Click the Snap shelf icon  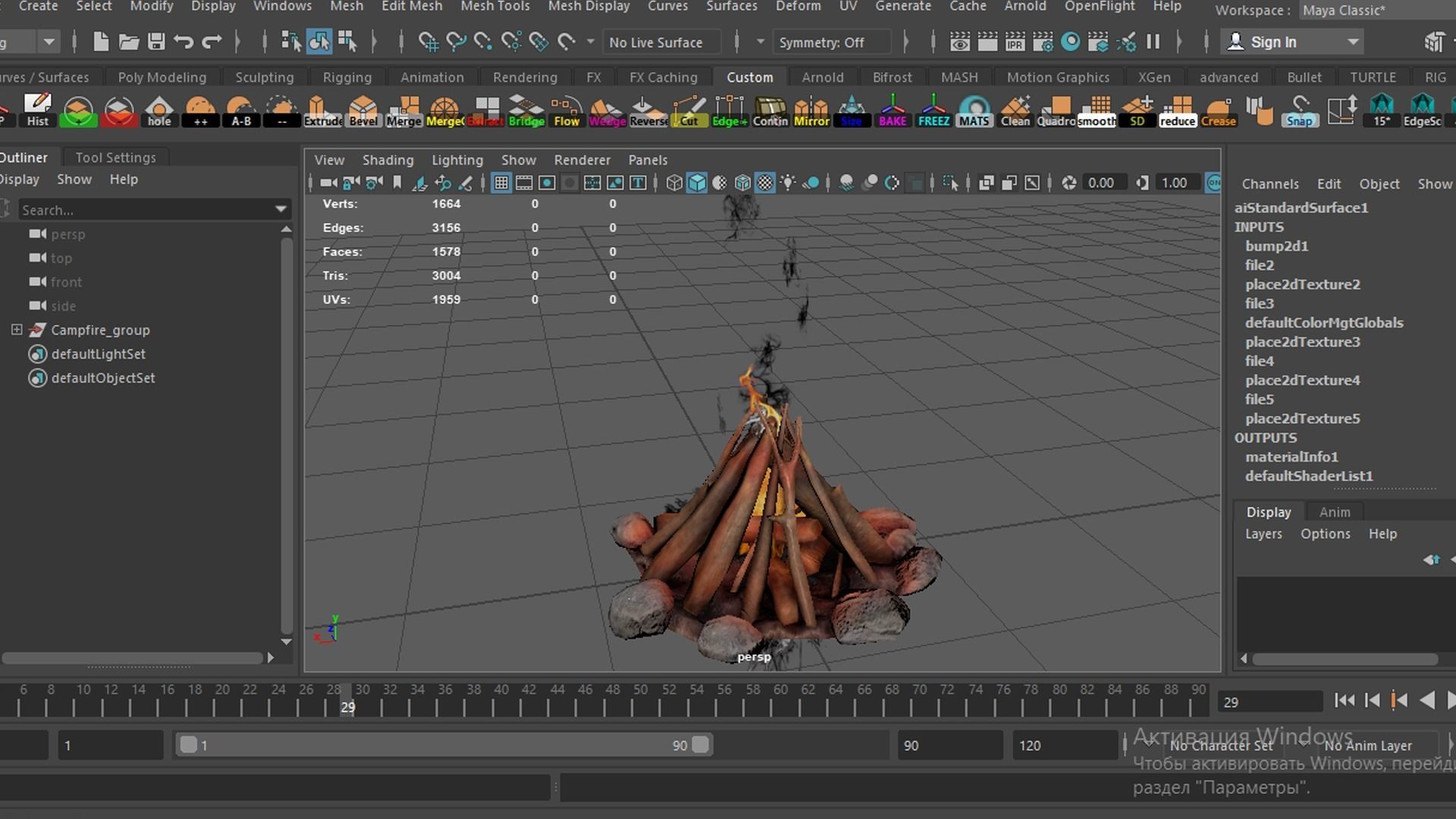pos(1299,111)
